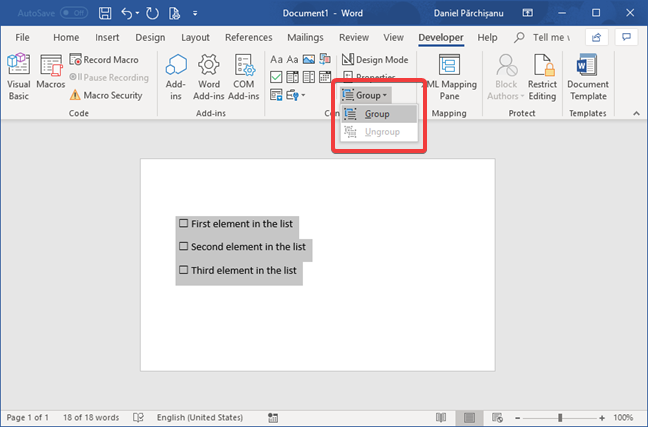
Task: Open Restrict Editing
Action: [542, 77]
